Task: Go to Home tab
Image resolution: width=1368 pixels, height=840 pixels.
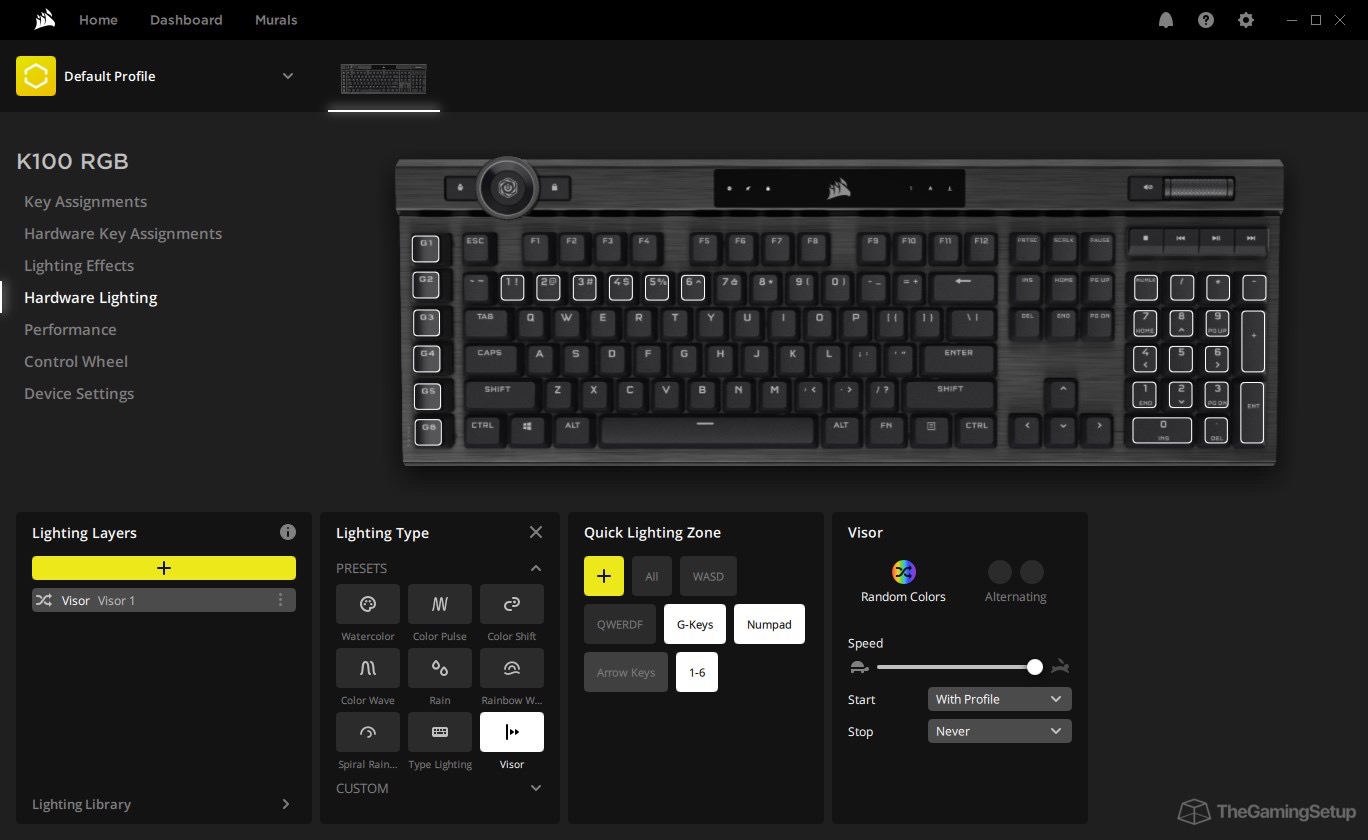Action: pyautogui.click(x=98, y=20)
